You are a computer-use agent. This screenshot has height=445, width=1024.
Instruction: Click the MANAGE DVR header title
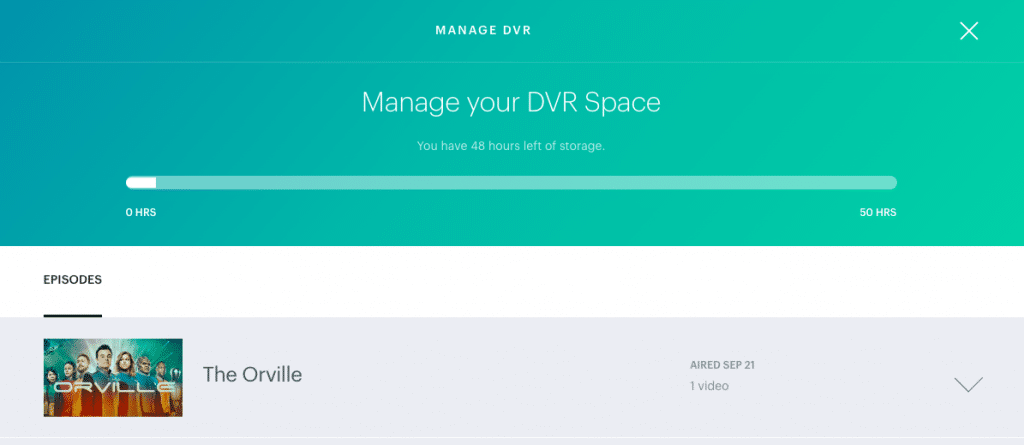(x=483, y=31)
